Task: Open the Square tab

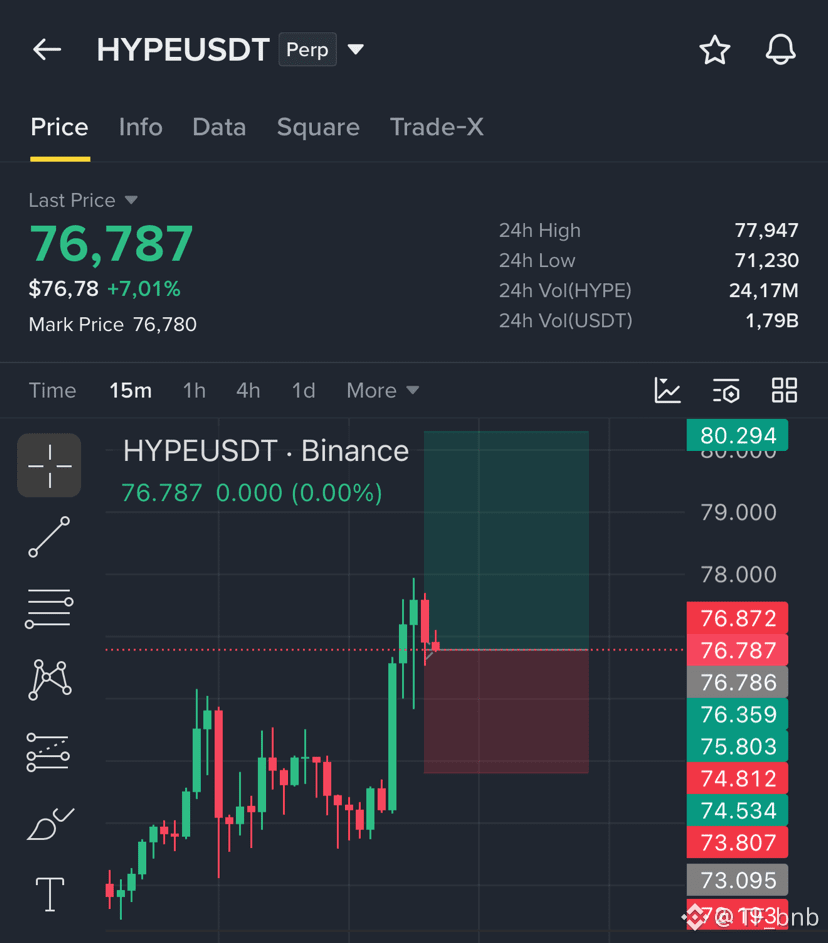Action: pyautogui.click(x=318, y=127)
